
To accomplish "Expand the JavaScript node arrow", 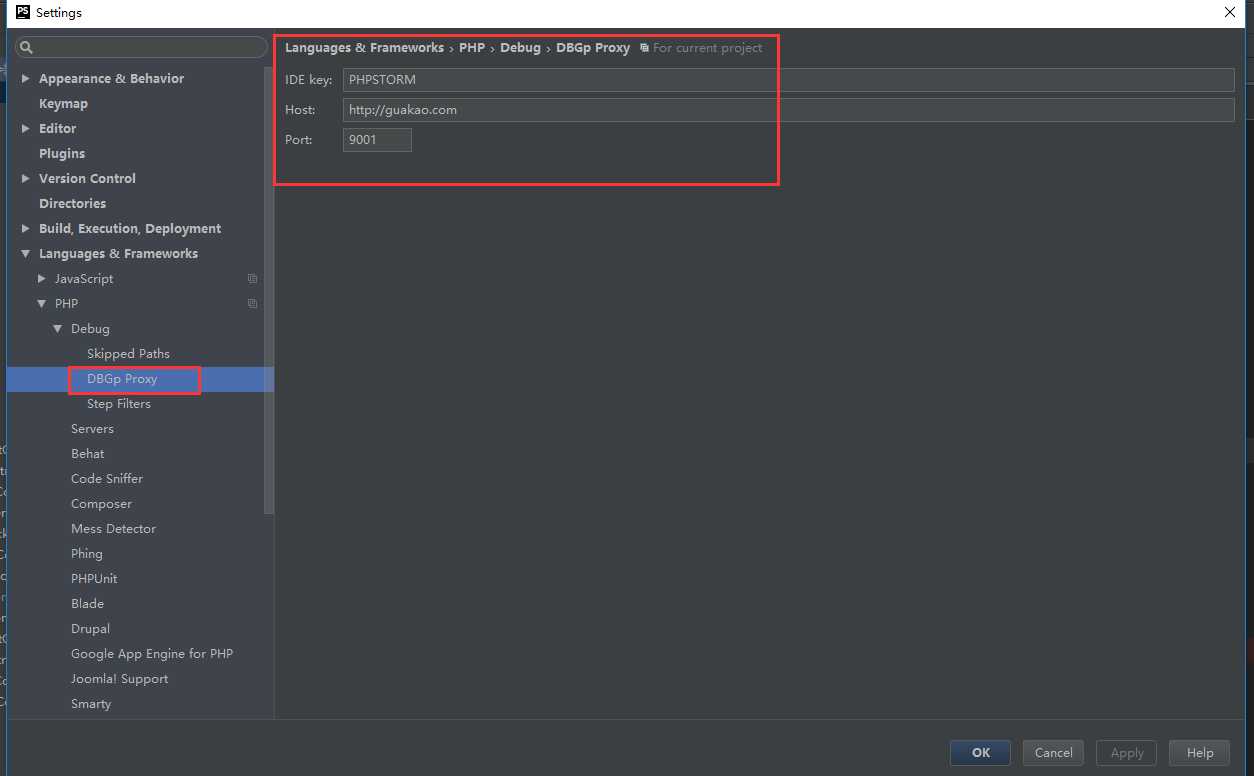I will click(42, 278).
